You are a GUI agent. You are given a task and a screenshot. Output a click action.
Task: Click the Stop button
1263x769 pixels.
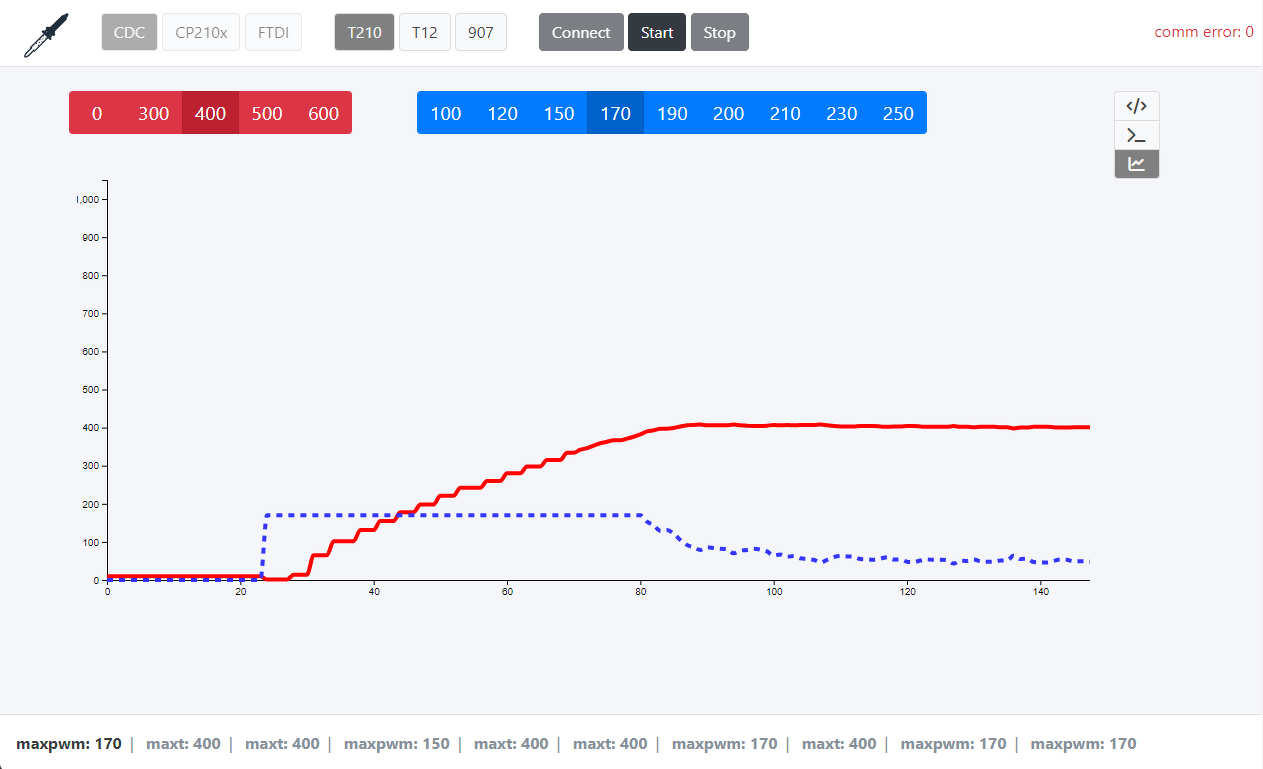[720, 32]
